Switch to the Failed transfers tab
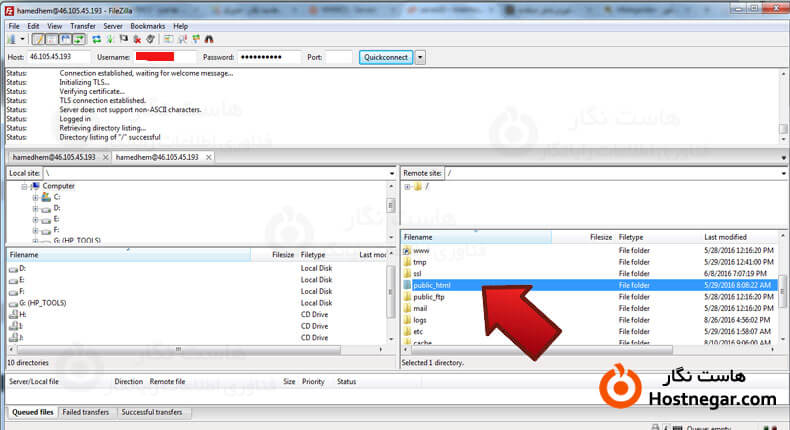 [x=86, y=412]
